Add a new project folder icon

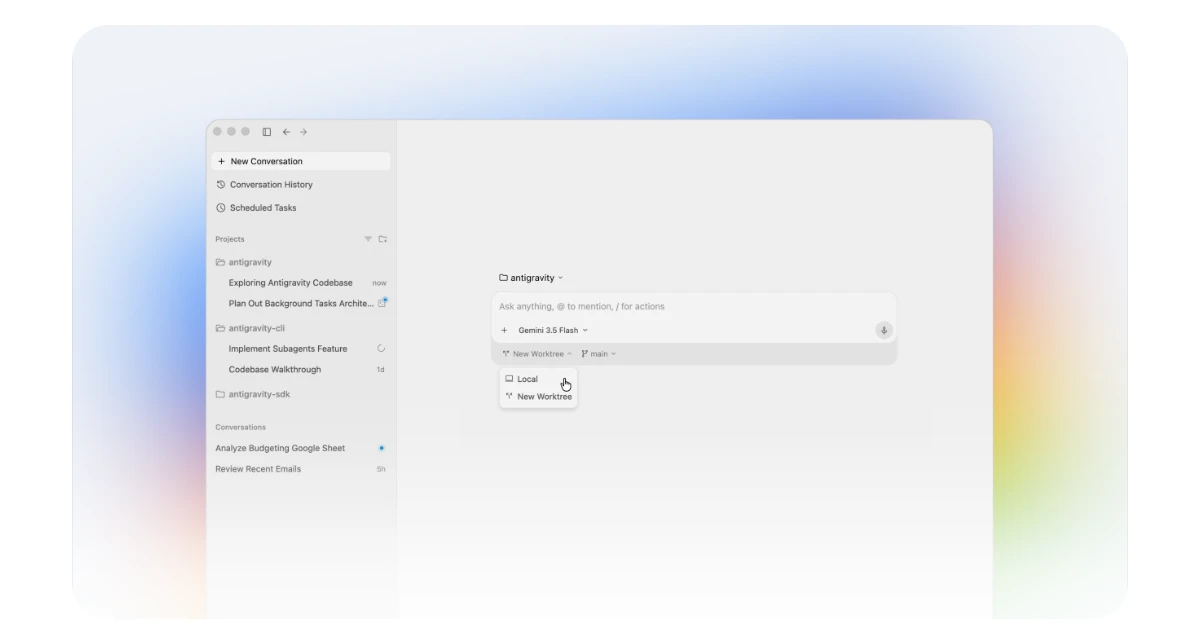pos(383,239)
